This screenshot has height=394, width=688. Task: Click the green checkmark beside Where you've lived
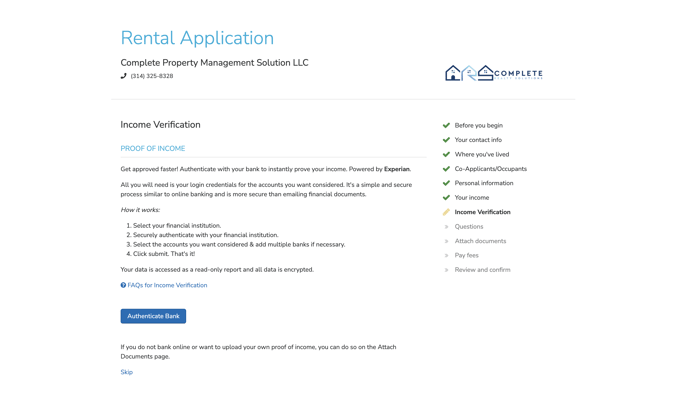446,154
